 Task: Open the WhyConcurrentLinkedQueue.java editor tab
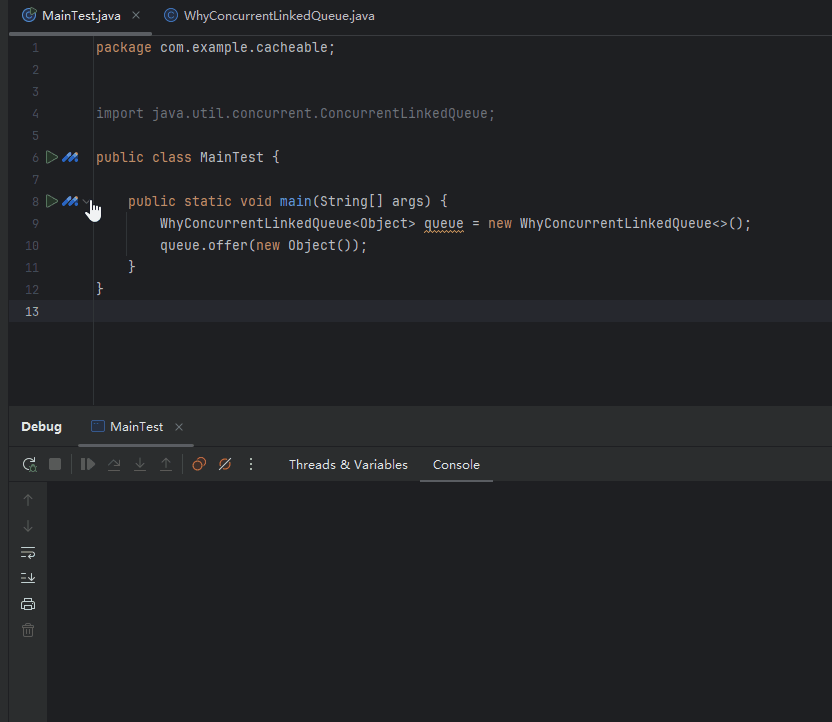click(269, 16)
